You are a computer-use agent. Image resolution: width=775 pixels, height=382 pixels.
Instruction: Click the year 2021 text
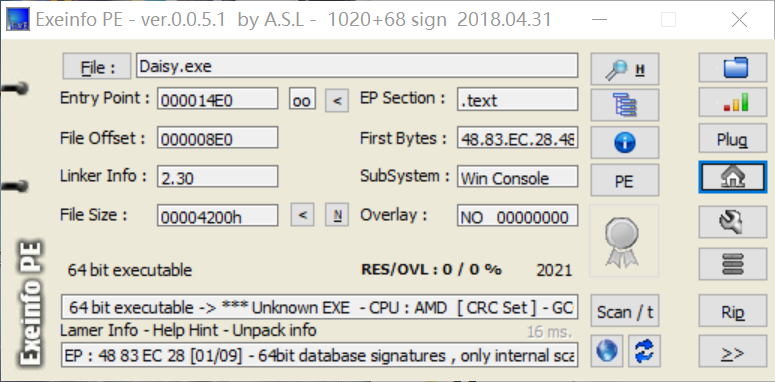554,270
